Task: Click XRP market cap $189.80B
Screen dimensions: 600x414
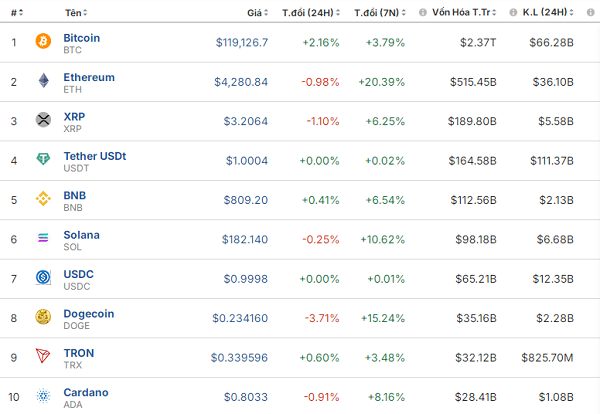Action: click(x=472, y=121)
